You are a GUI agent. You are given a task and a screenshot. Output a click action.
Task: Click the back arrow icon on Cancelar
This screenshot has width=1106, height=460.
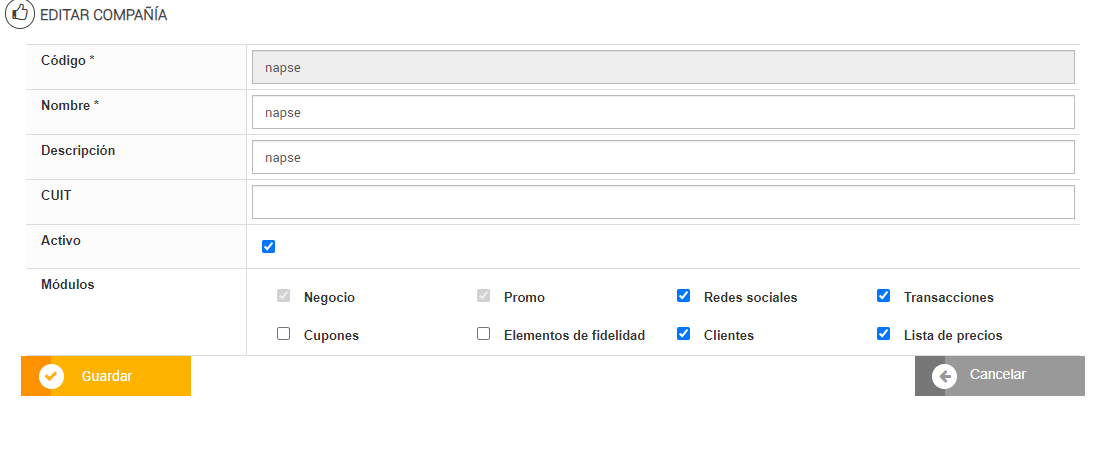944,376
